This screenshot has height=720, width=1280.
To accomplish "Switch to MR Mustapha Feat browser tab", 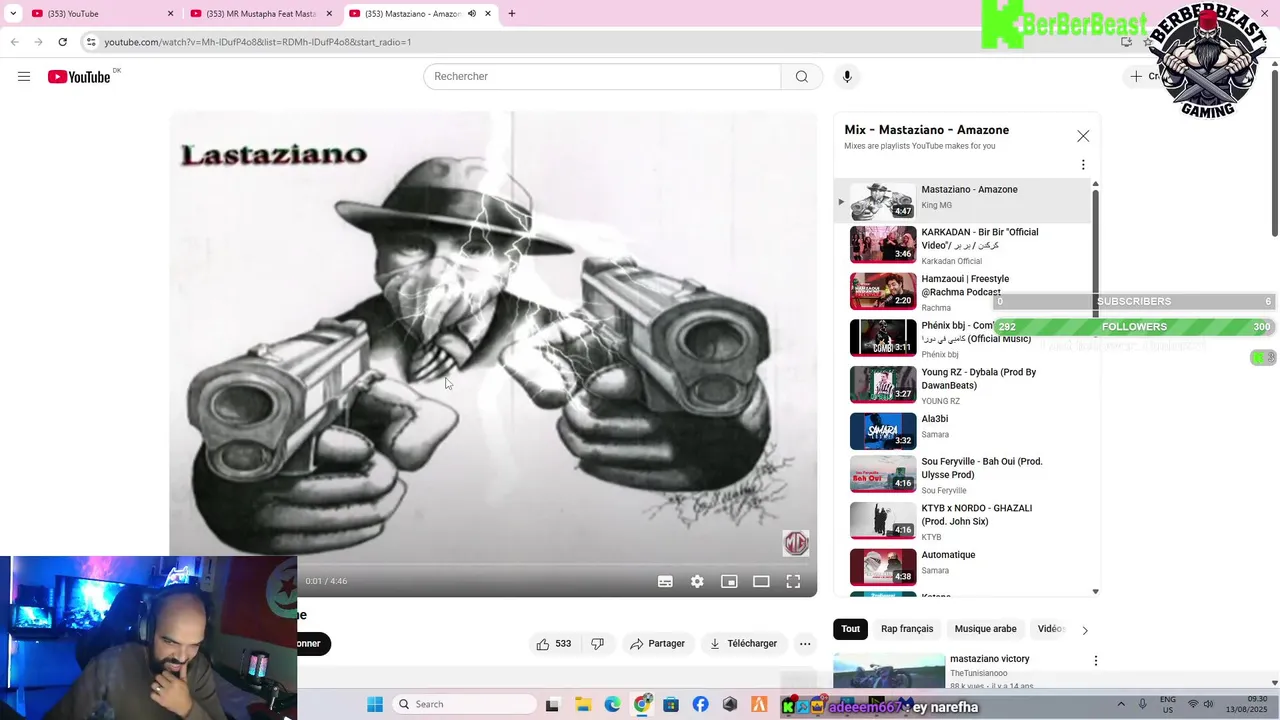I will (262, 14).
